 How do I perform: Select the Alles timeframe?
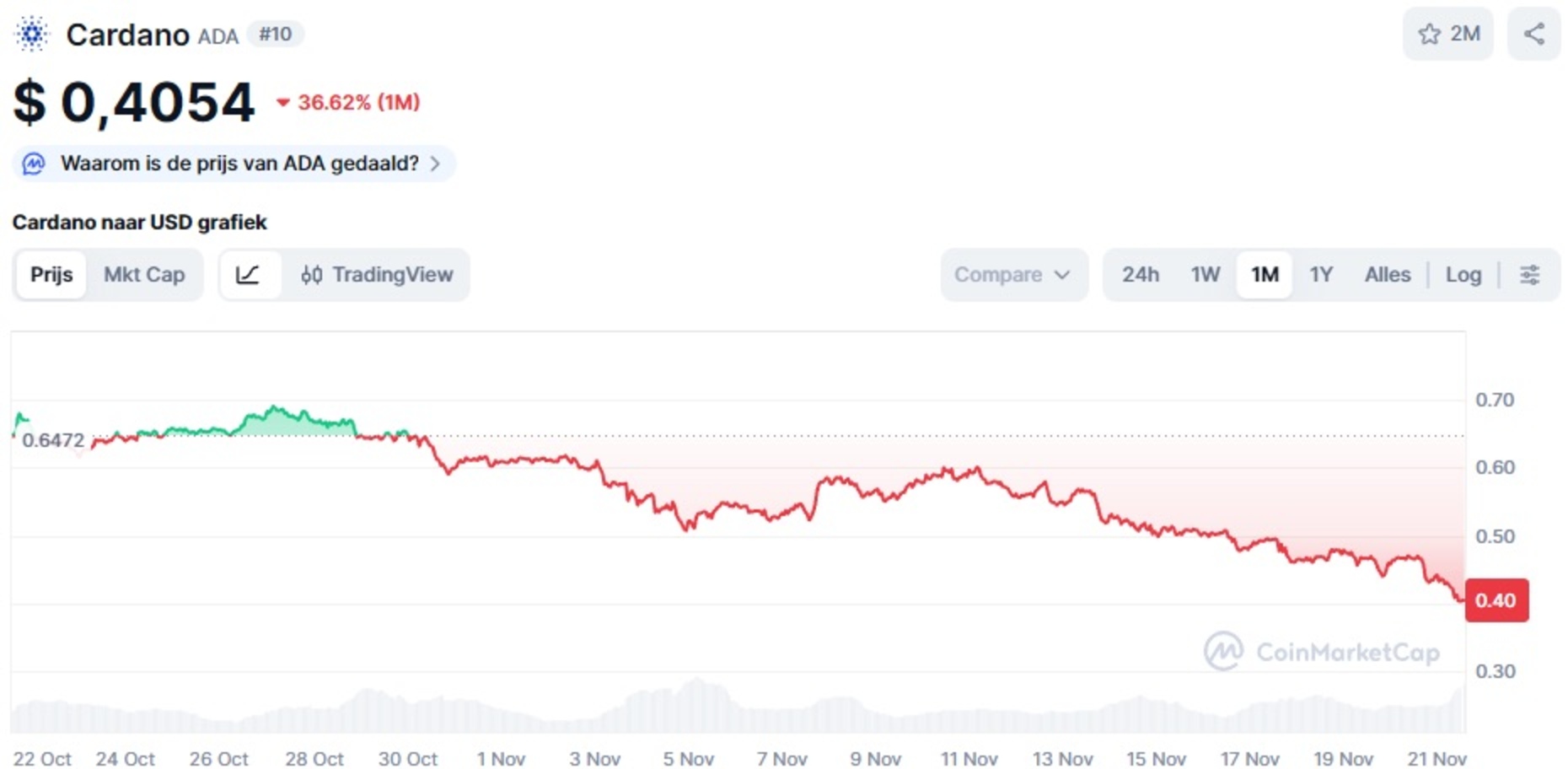(x=1387, y=275)
